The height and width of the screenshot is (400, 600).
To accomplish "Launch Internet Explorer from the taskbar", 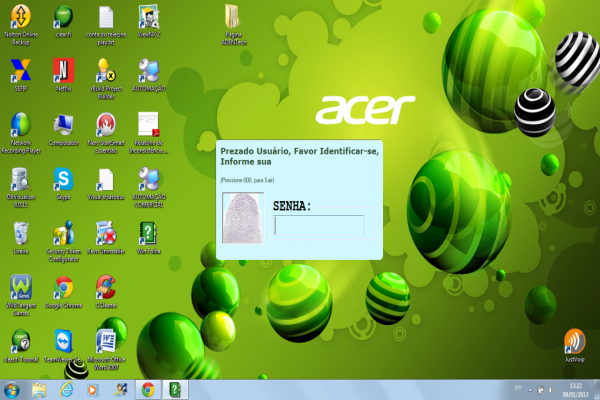I will (x=67, y=390).
